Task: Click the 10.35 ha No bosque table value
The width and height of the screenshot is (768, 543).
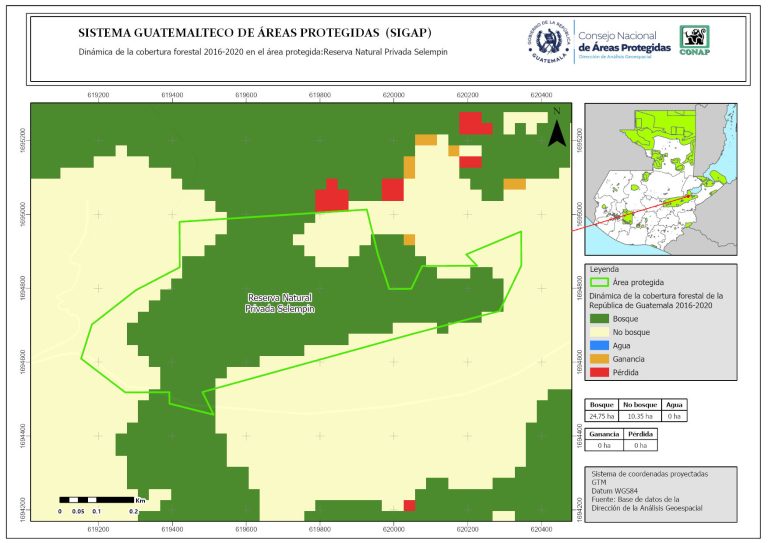Action: (x=640, y=415)
